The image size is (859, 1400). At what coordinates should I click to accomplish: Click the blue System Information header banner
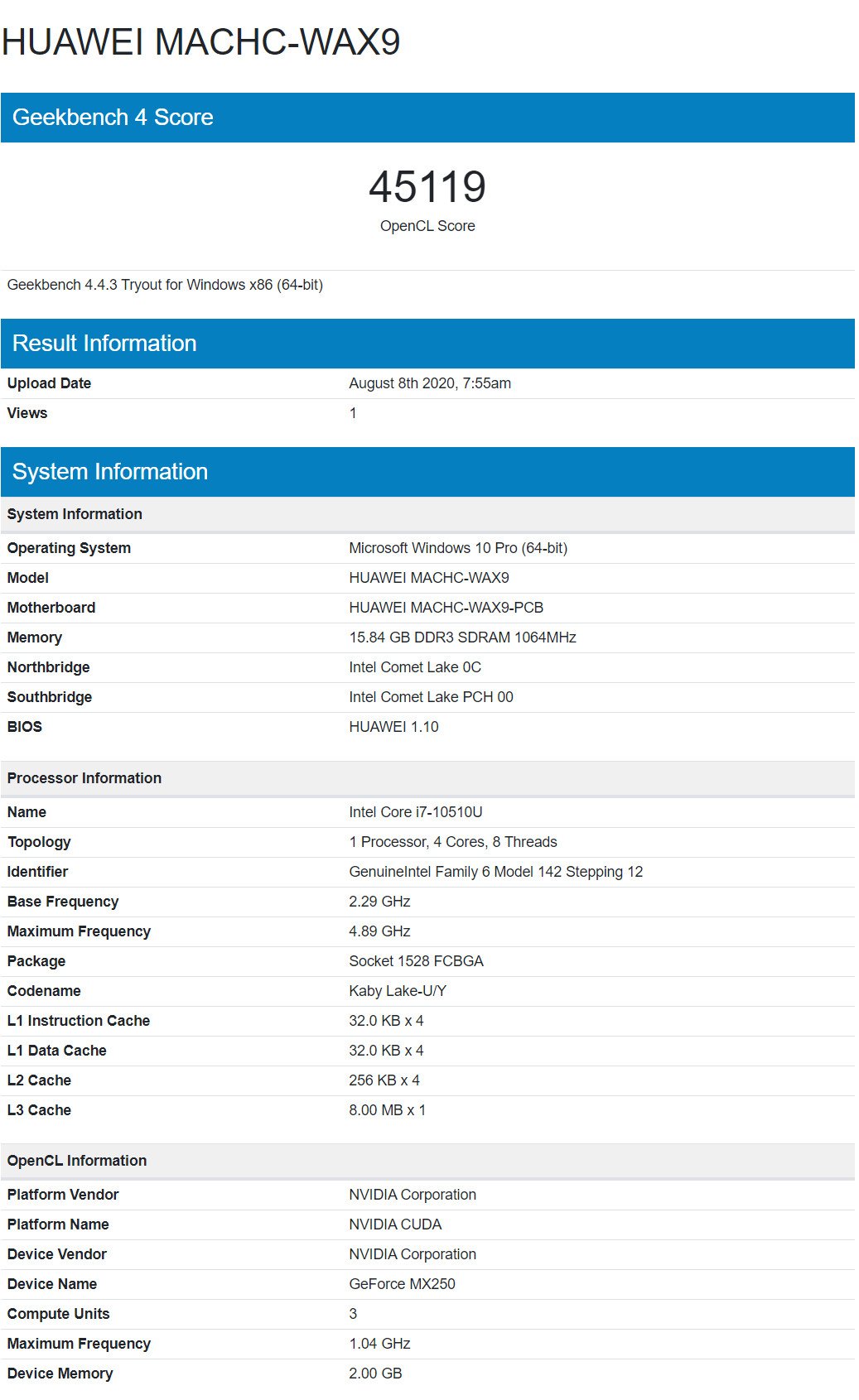coord(427,472)
